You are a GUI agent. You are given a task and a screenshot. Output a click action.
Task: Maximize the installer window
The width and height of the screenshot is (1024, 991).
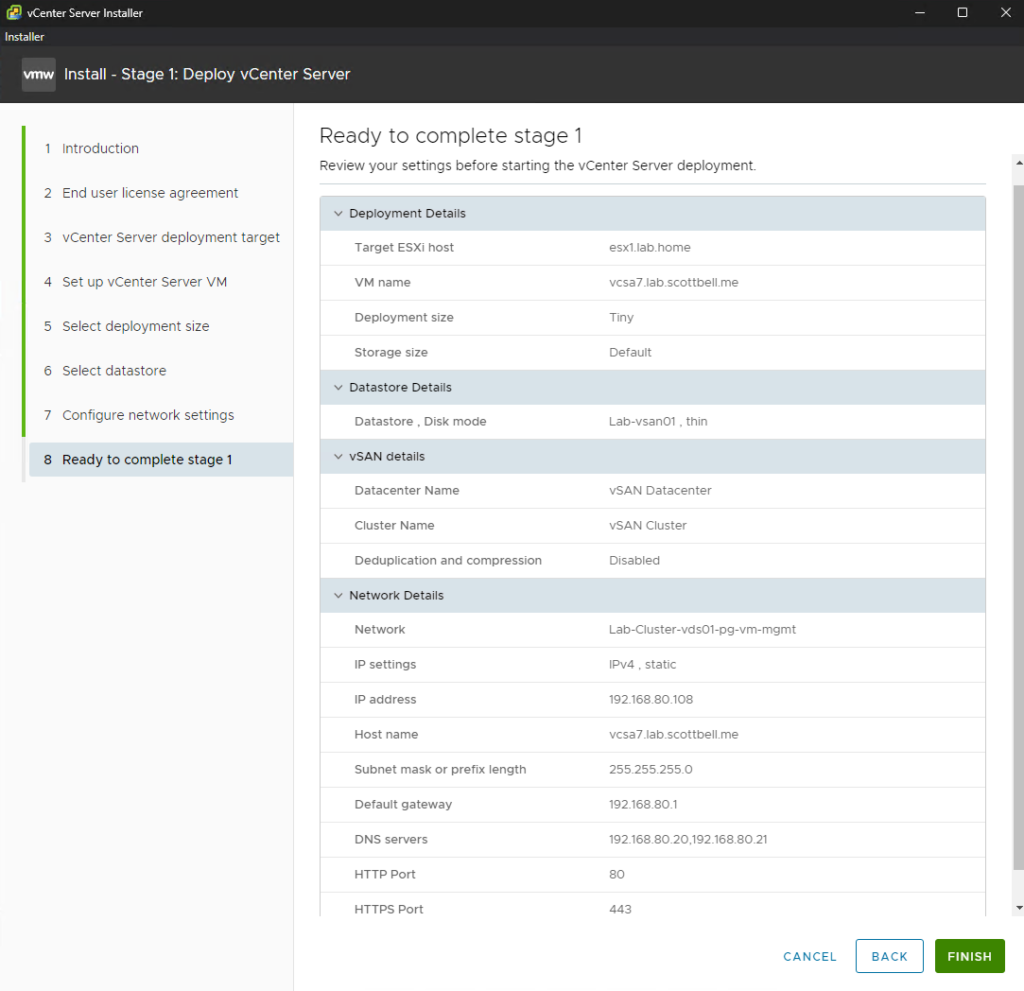[962, 12]
